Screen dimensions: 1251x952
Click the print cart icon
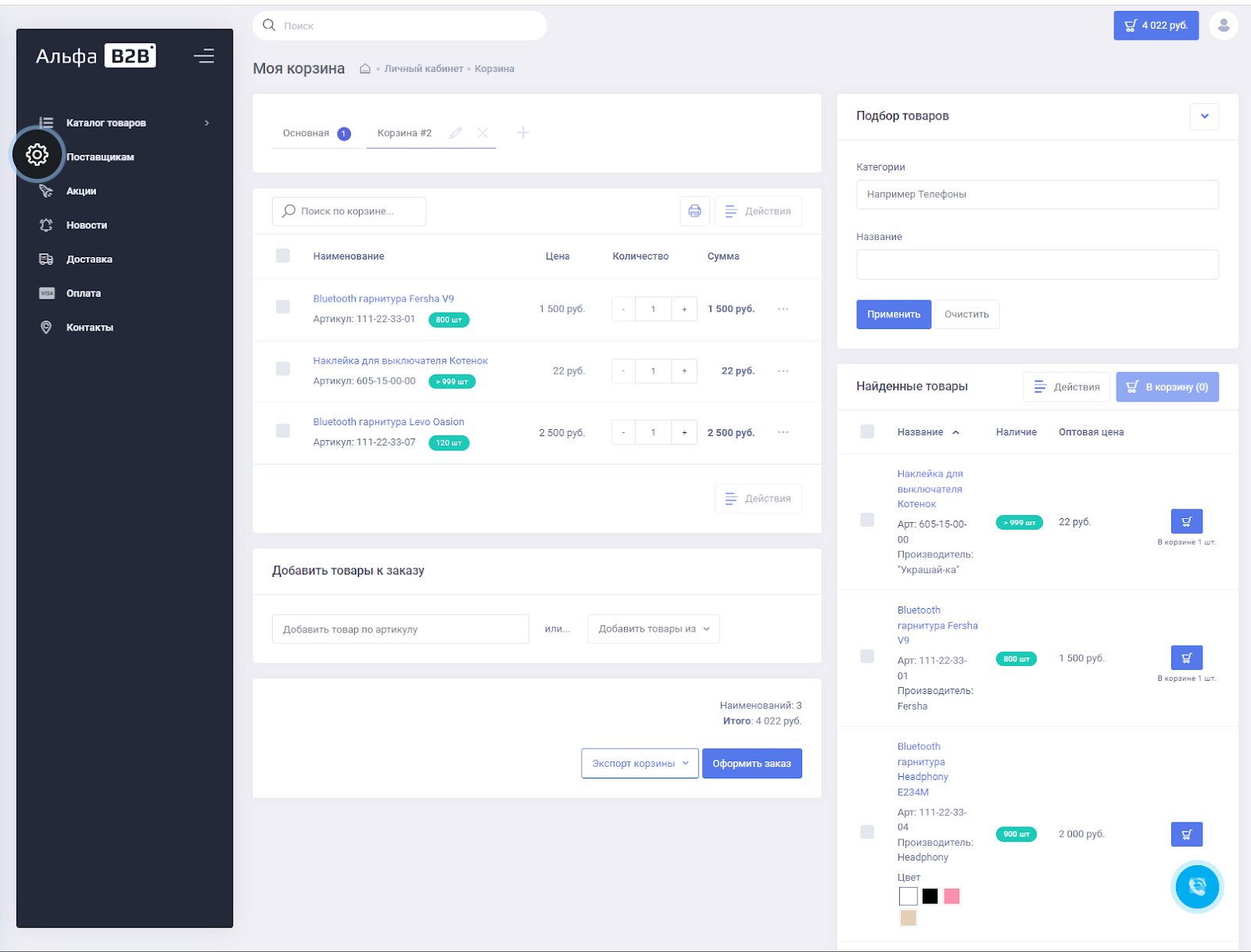[x=694, y=211]
